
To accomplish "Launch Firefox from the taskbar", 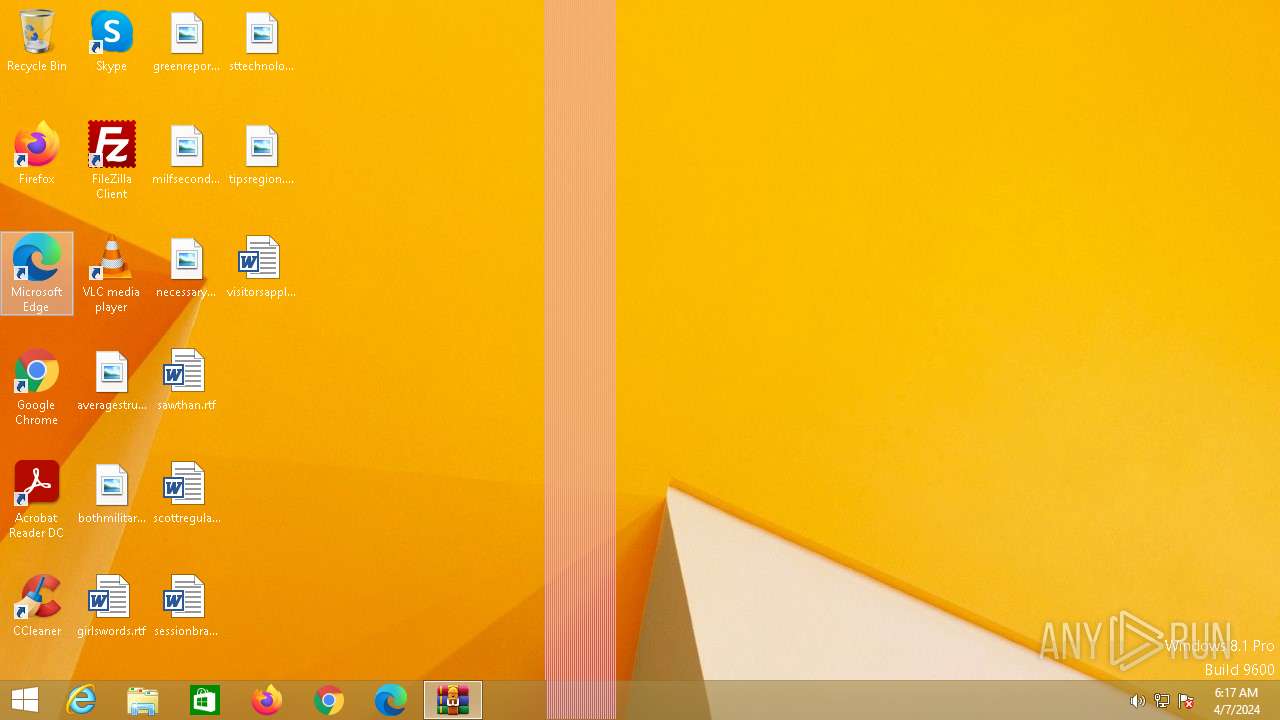I will [x=267, y=700].
